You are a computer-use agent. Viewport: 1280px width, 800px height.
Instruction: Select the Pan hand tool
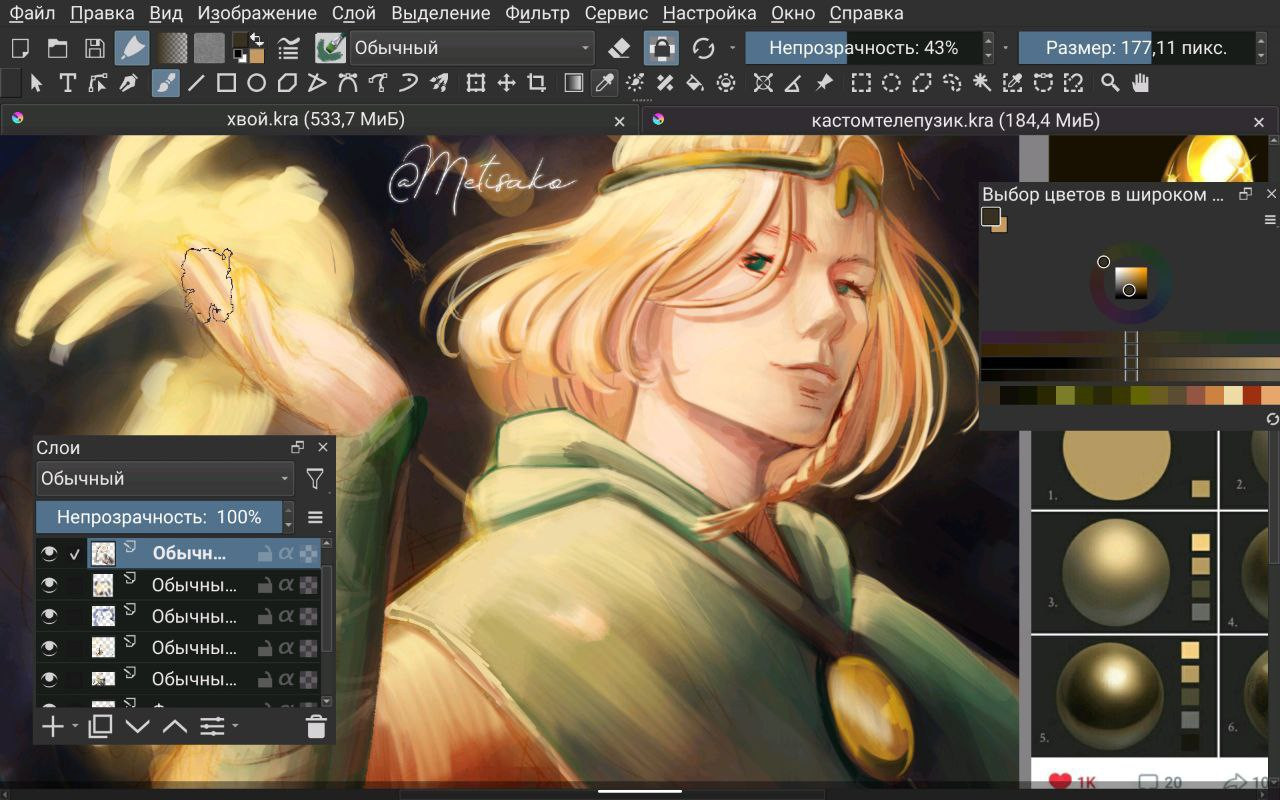pos(1140,83)
